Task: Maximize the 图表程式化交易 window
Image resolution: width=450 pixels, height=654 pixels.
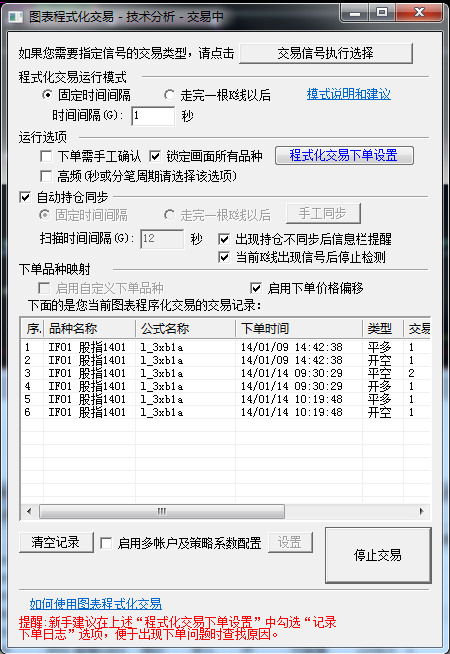Action: pos(382,13)
